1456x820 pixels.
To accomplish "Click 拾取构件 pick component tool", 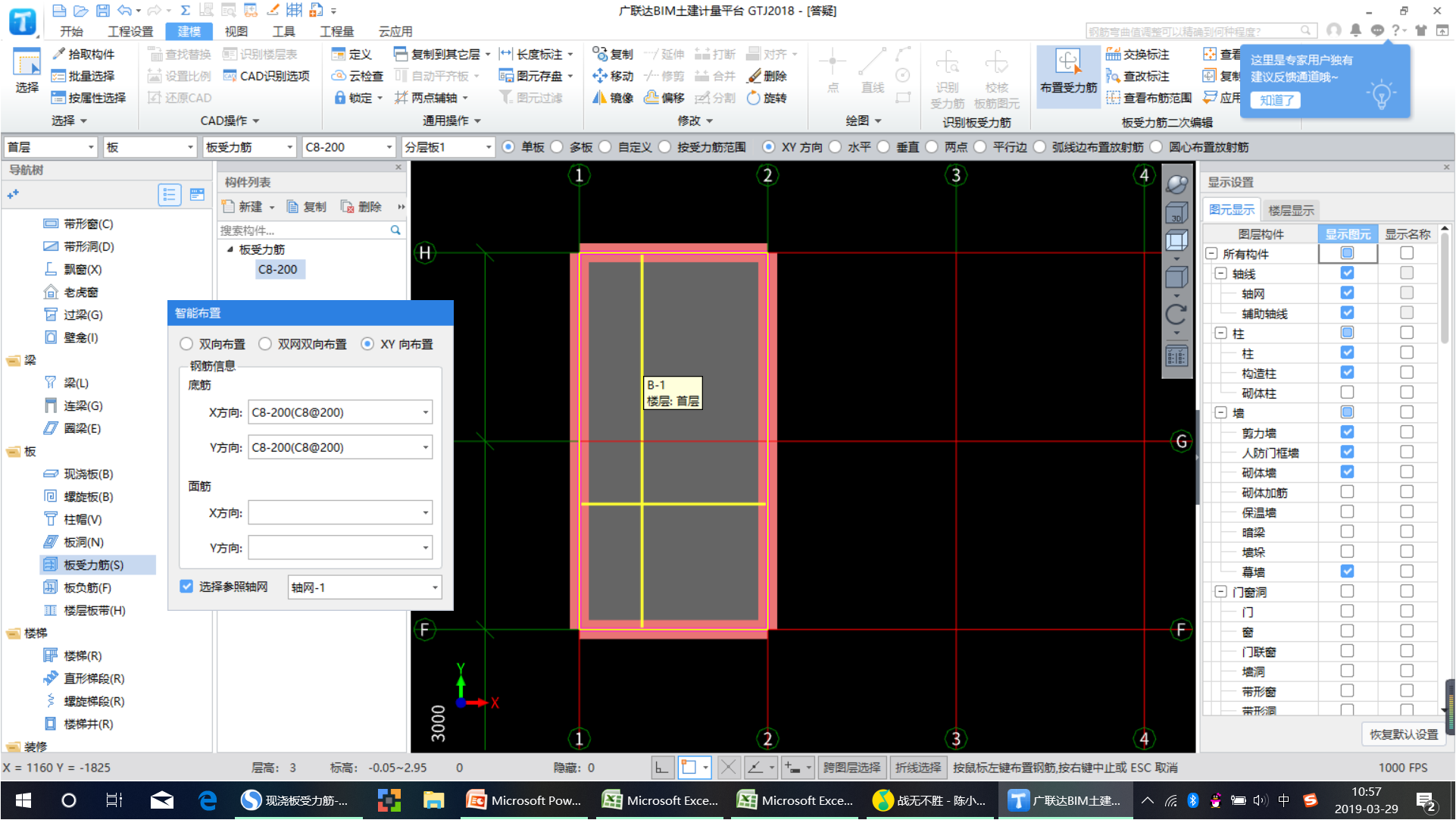I will 83,54.
